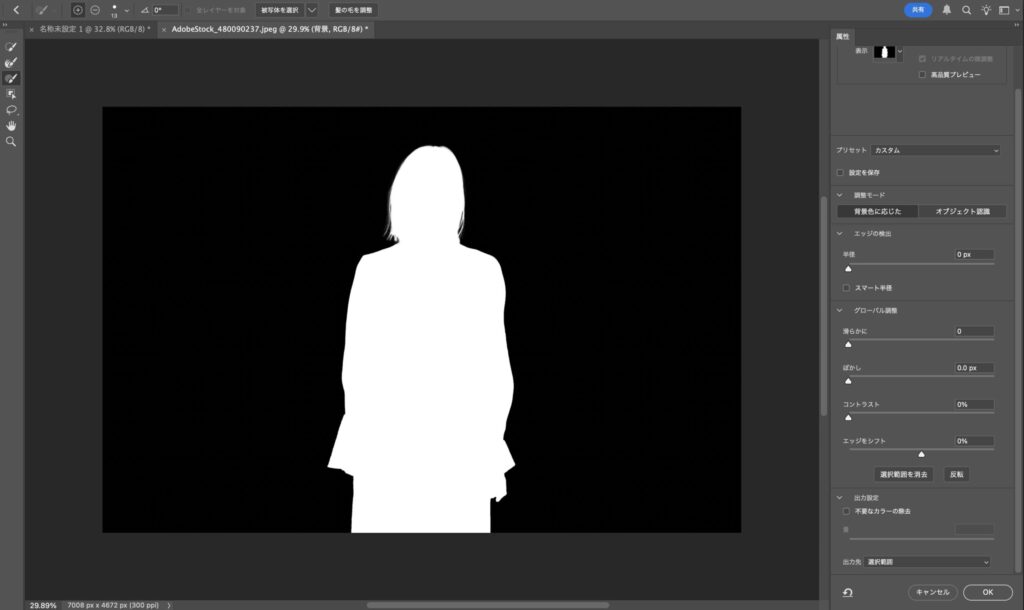Select the Object Selection tool

coord(11,94)
